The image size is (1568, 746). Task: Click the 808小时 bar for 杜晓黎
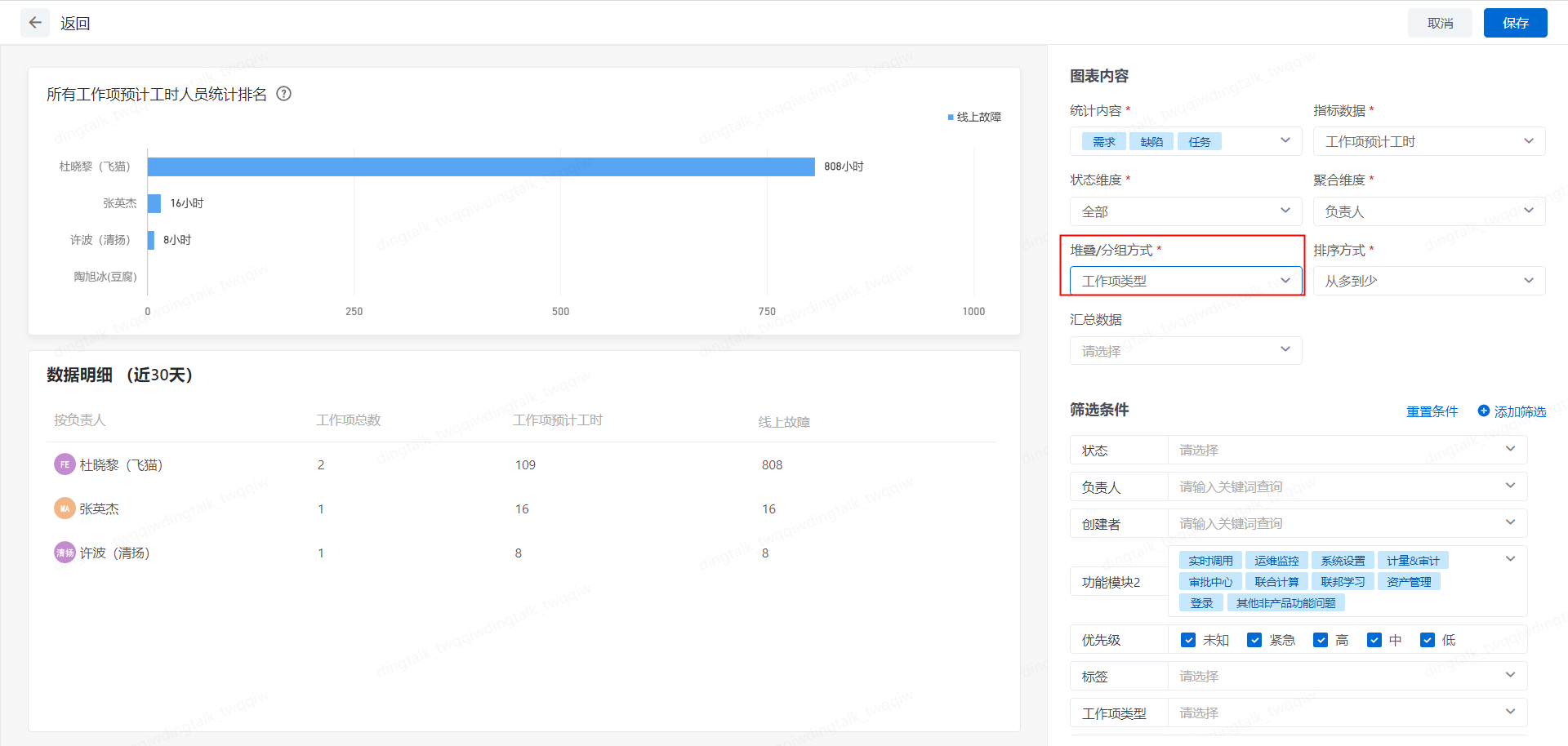click(x=481, y=167)
